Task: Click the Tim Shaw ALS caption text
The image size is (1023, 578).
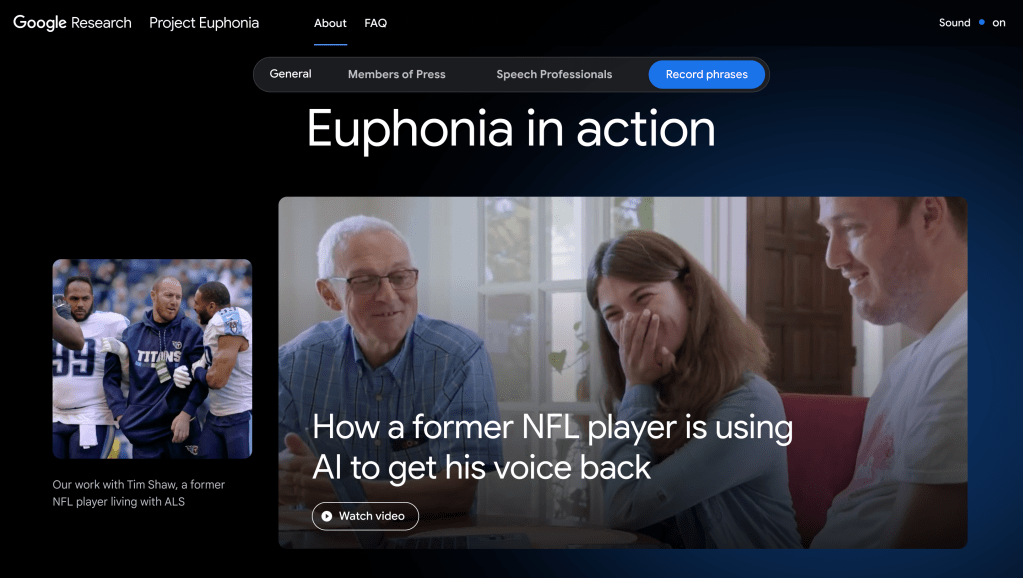Action: click(x=138, y=493)
